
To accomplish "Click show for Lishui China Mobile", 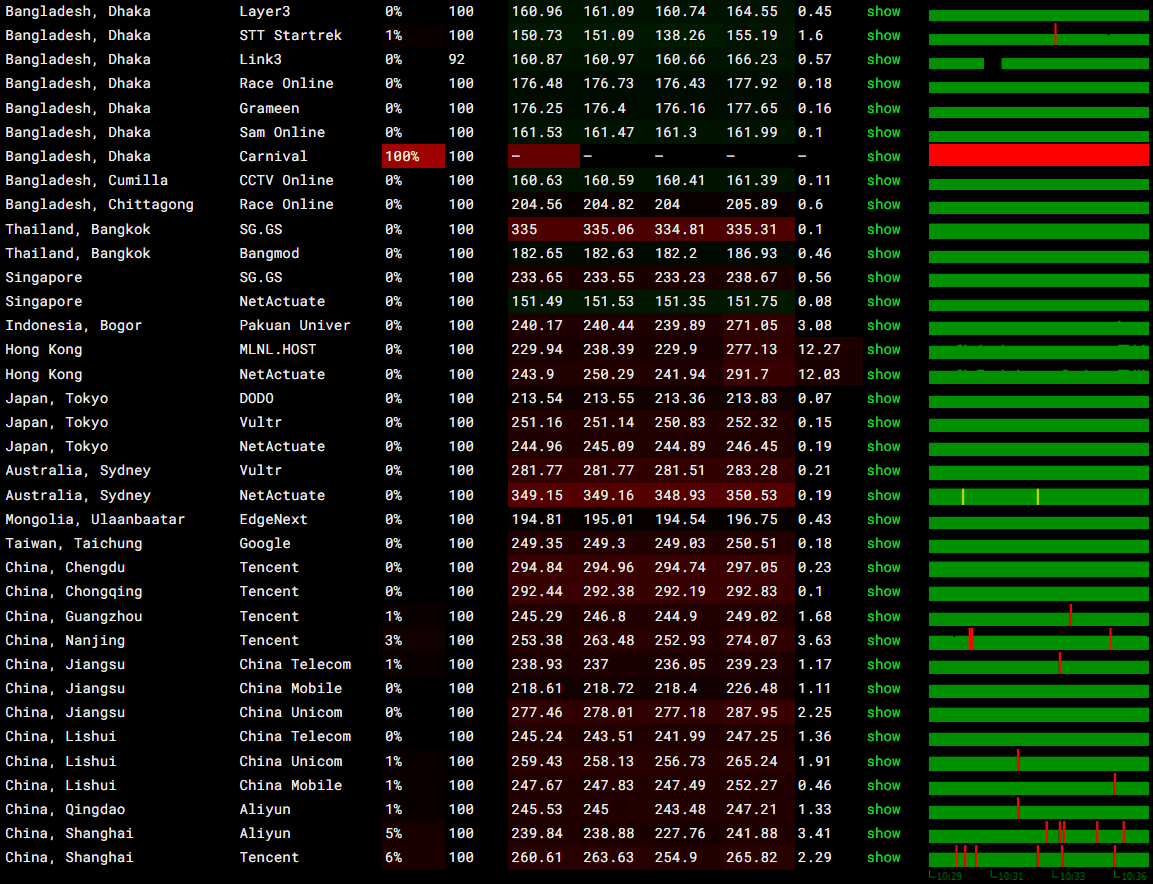I will point(883,785).
